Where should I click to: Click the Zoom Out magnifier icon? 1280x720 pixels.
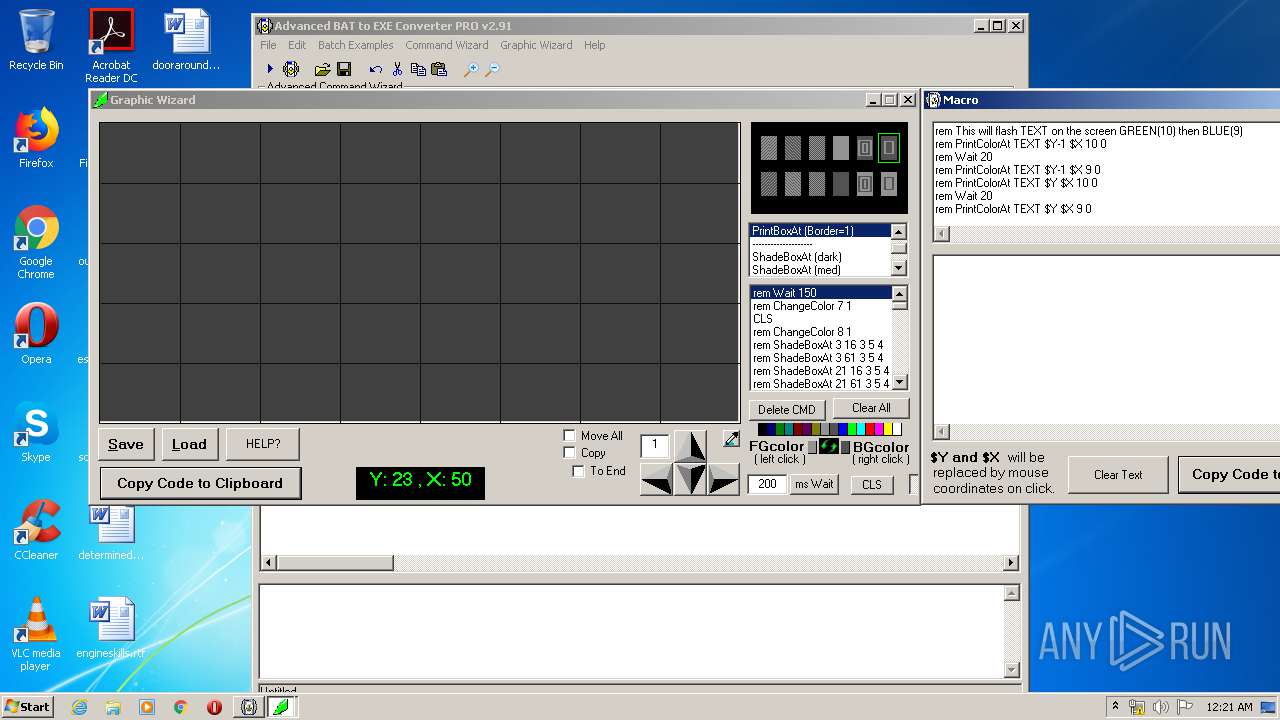[x=492, y=69]
